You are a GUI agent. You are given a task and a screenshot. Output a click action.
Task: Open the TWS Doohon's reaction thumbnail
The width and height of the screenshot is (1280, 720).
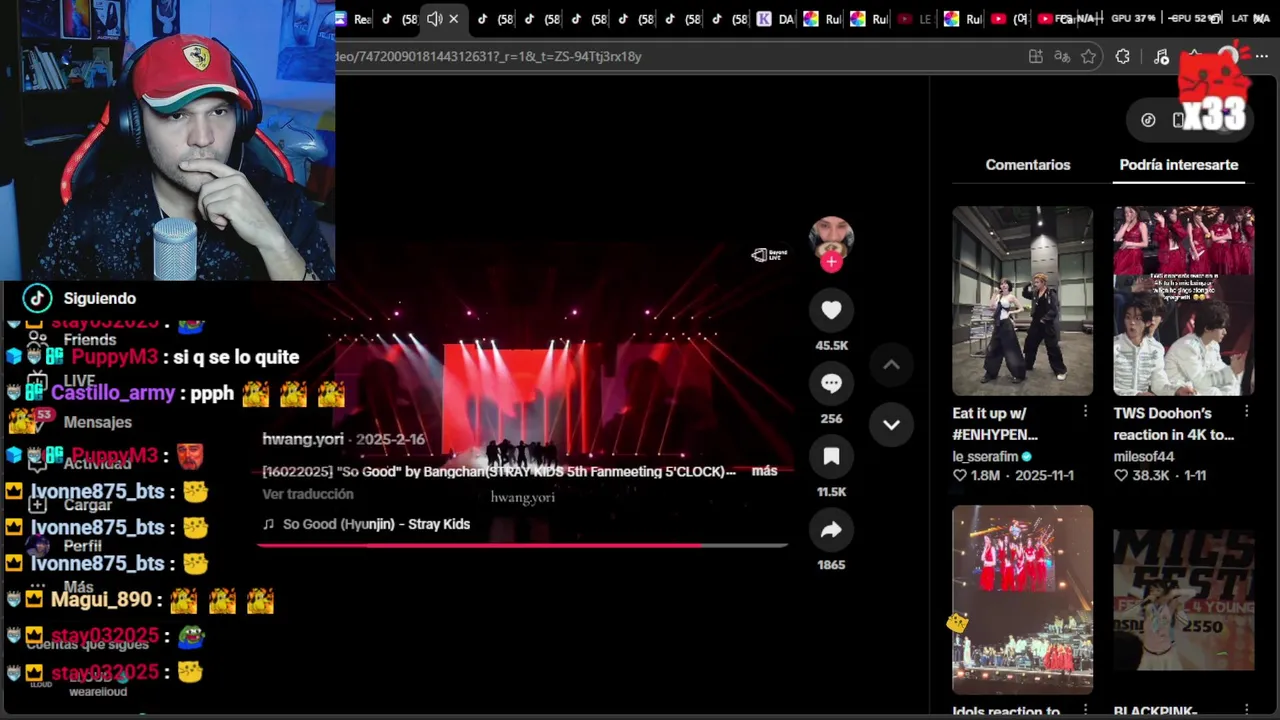[1184, 301]
